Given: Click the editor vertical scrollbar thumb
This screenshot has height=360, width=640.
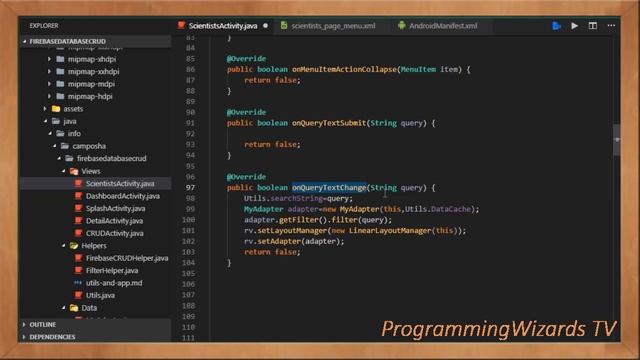Looking at the screenshot, I should [616, 140].
